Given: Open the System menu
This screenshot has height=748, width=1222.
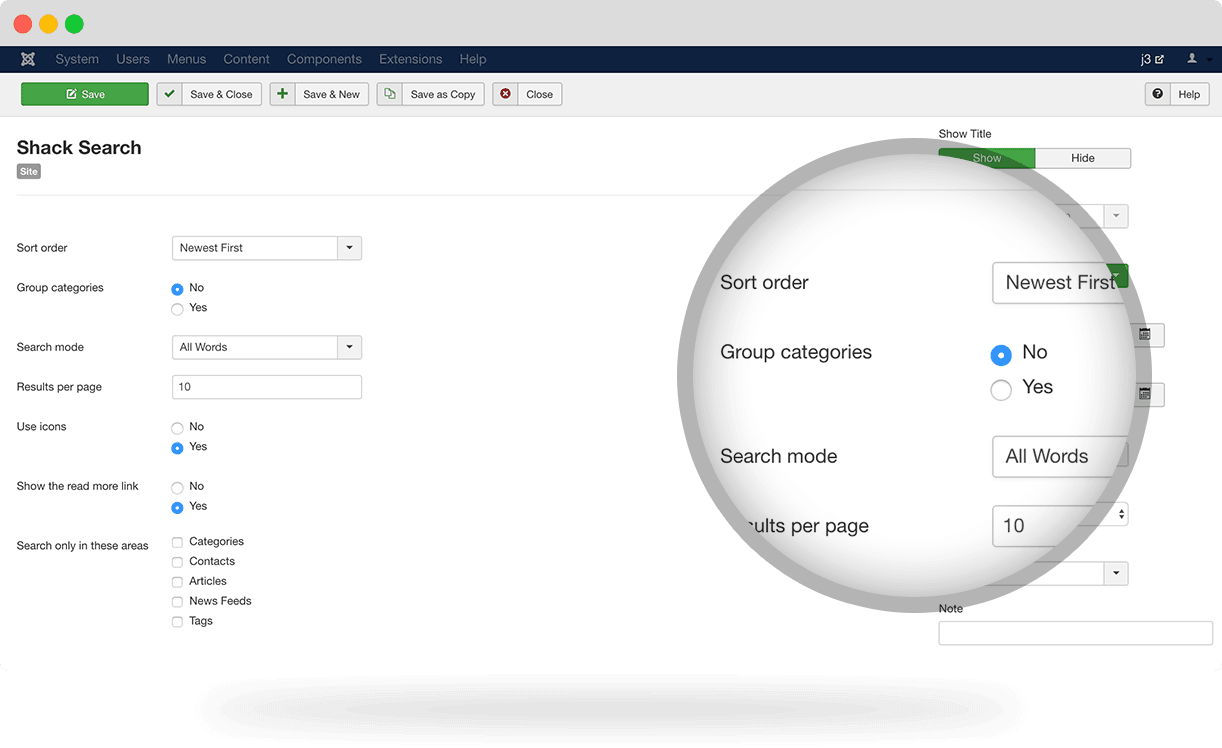Looking at the screenshot, I should click(x=77, y=59).
